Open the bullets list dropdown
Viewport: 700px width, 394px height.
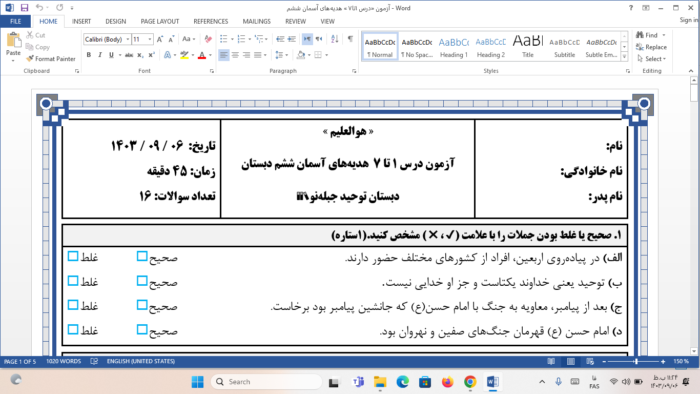coord(232,39)
